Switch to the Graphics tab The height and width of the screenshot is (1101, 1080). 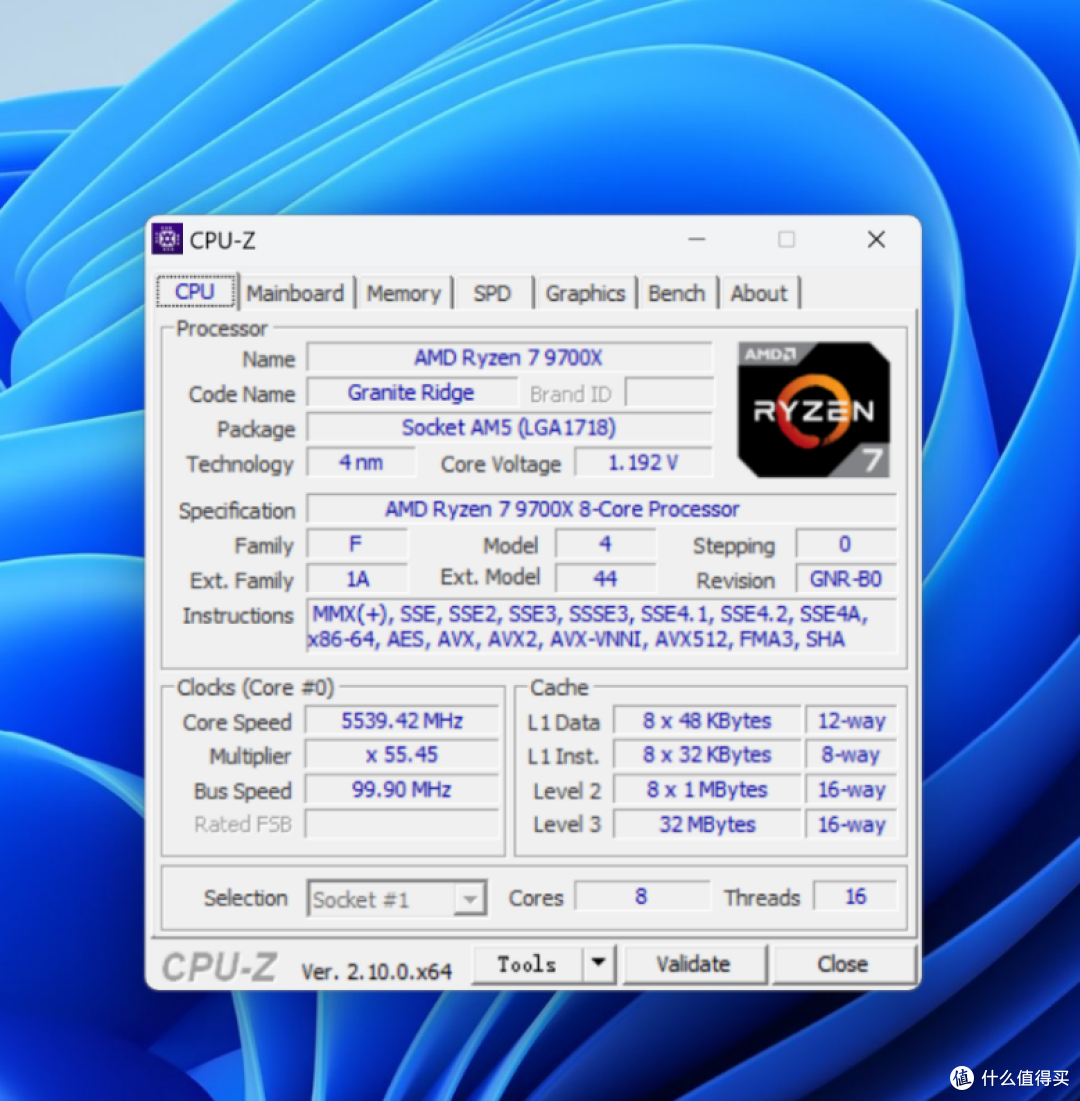[585, 293]
